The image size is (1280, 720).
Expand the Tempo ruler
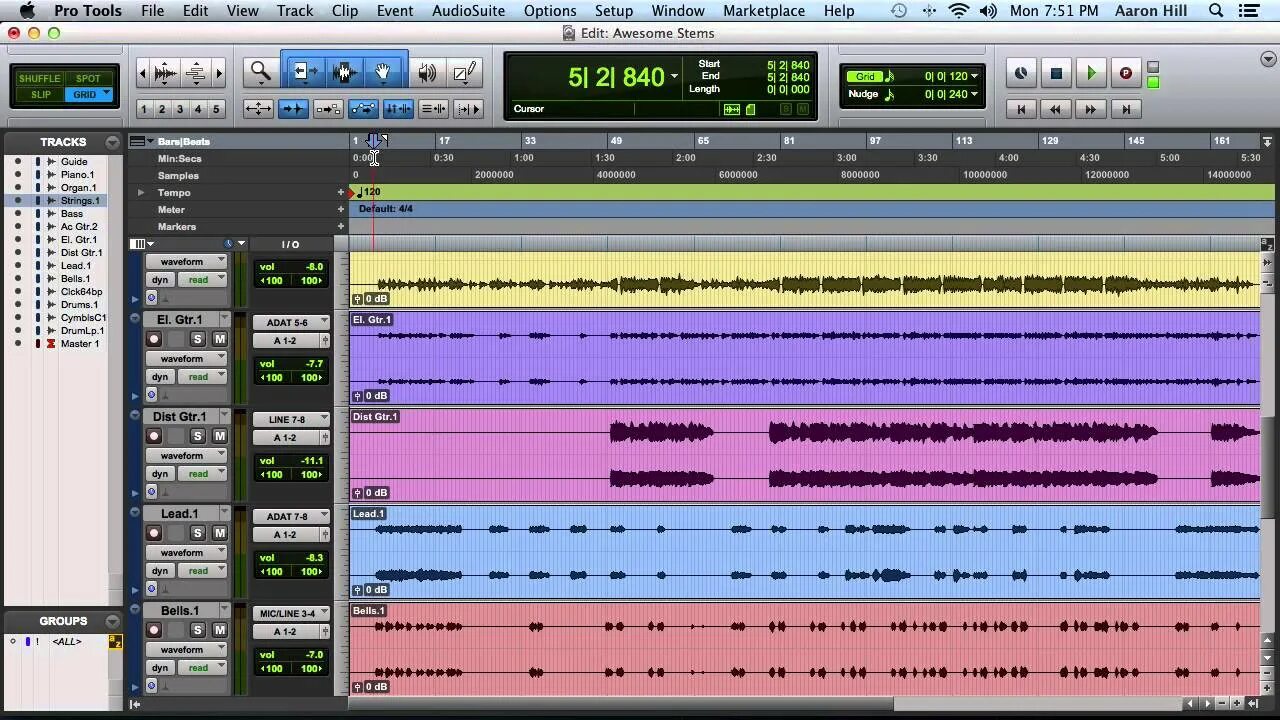click(x=141, y=192)
